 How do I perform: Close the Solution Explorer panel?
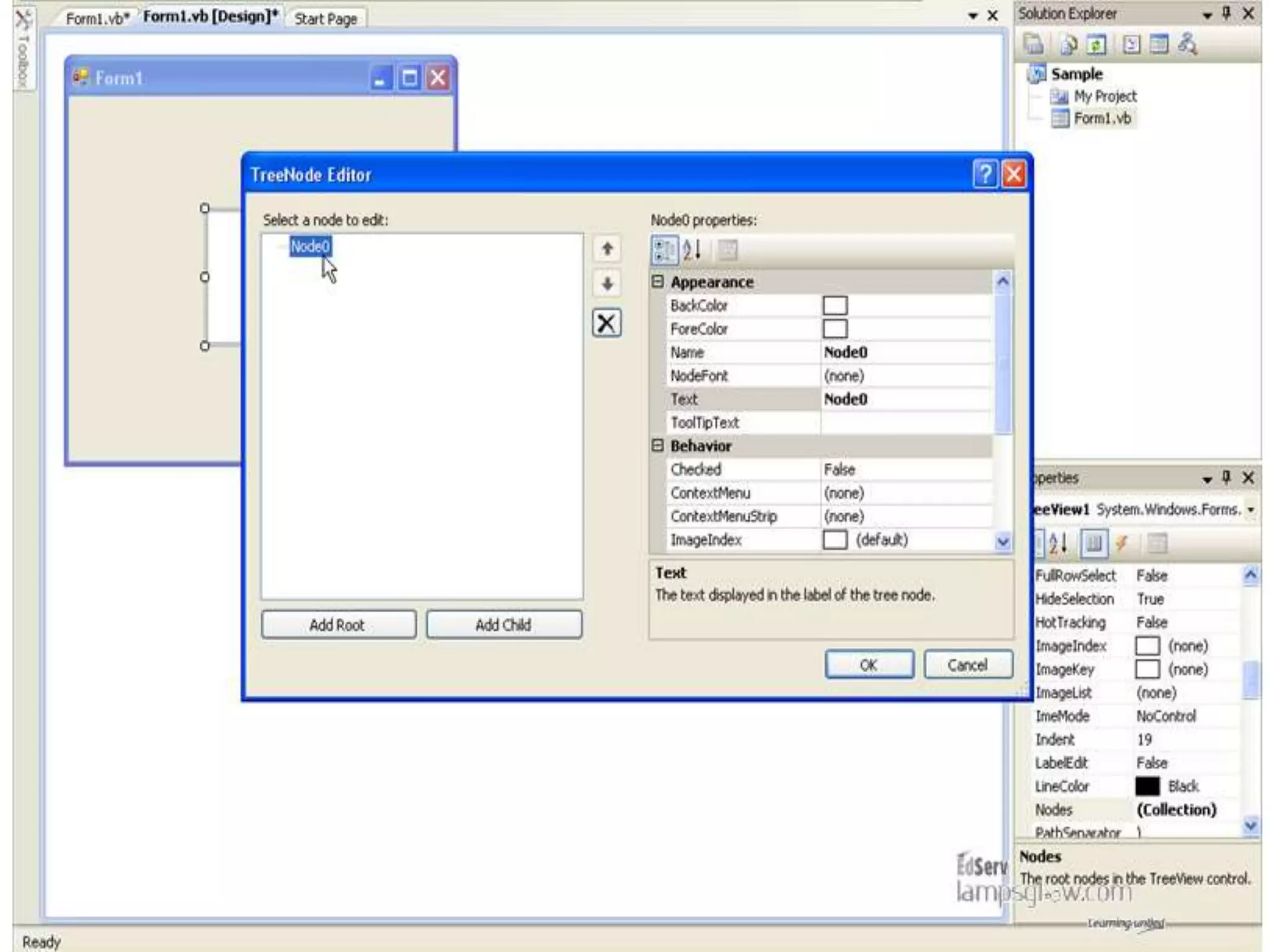(1249, 14)
